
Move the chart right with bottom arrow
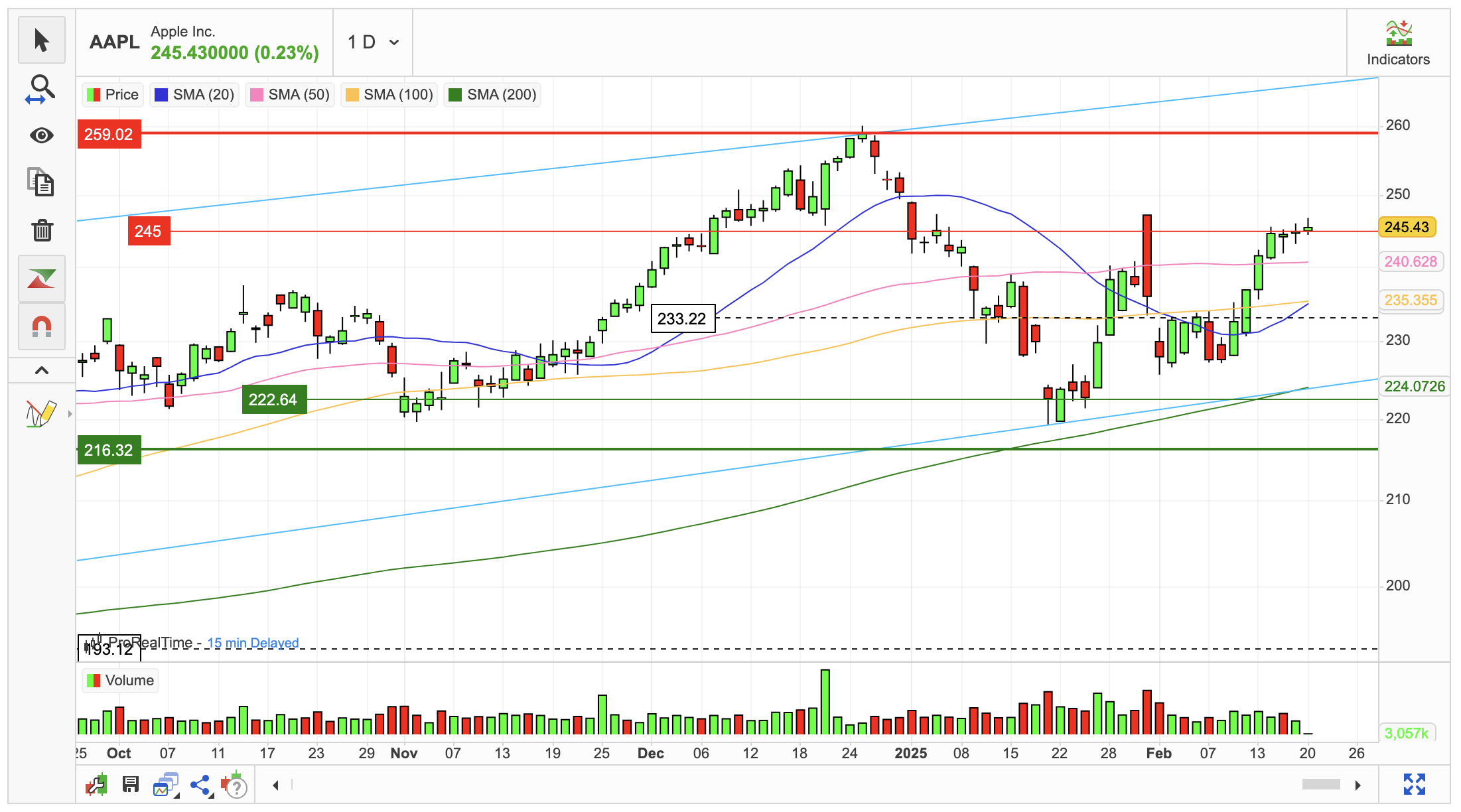1358,785
